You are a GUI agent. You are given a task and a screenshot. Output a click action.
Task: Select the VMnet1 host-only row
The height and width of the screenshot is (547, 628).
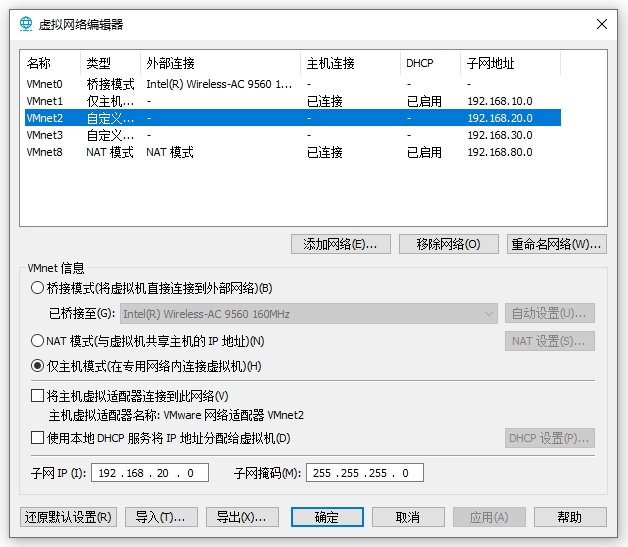[x=45, y=101]
